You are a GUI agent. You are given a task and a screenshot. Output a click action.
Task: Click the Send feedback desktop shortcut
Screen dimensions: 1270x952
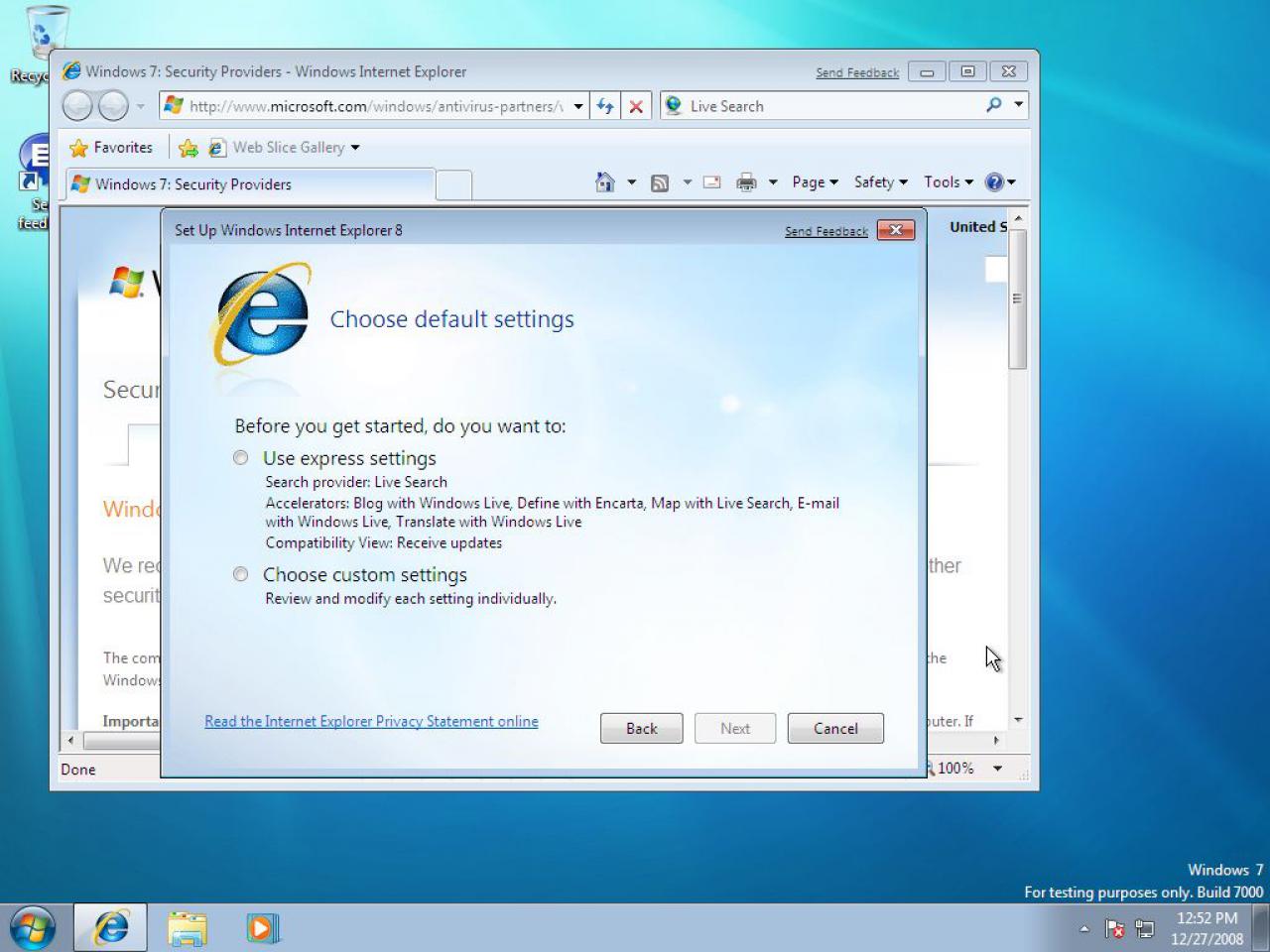tap(34, 182)
